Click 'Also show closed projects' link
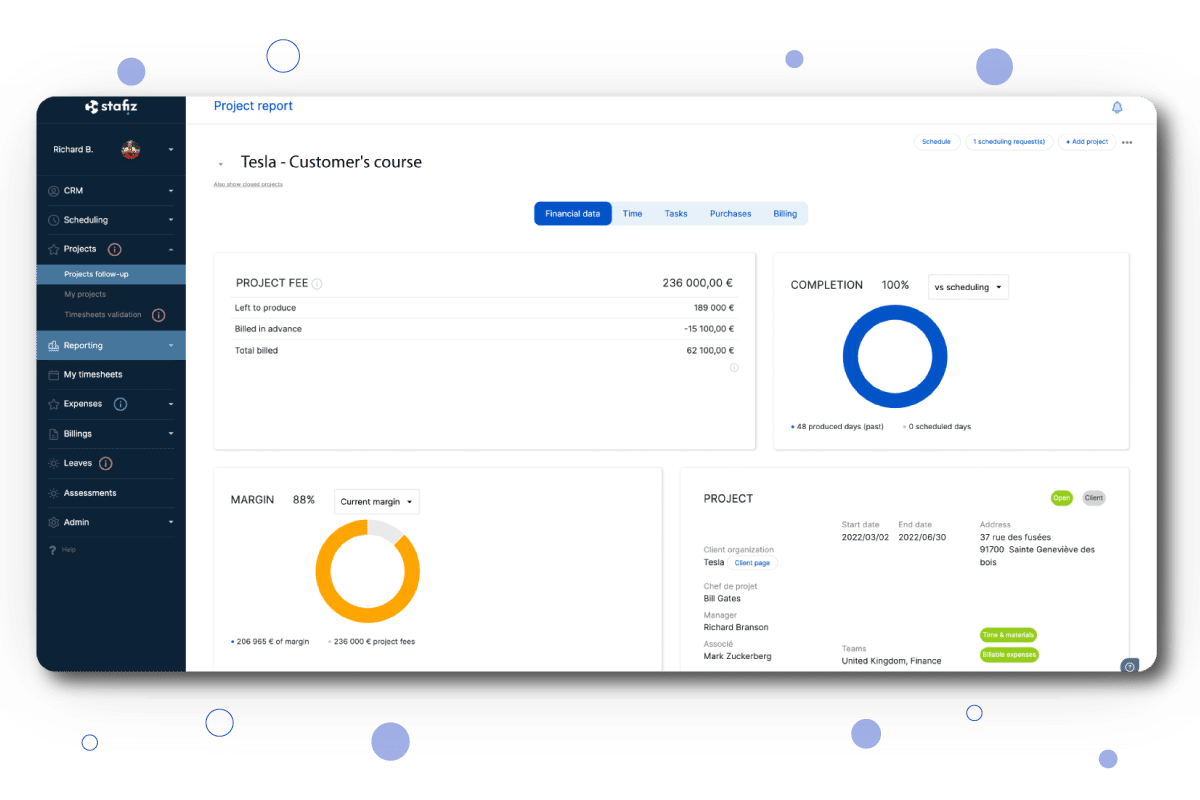Image resolution: width=1200 pixels, height=800 pixels. pyautogui.click(x=248, y=185)
